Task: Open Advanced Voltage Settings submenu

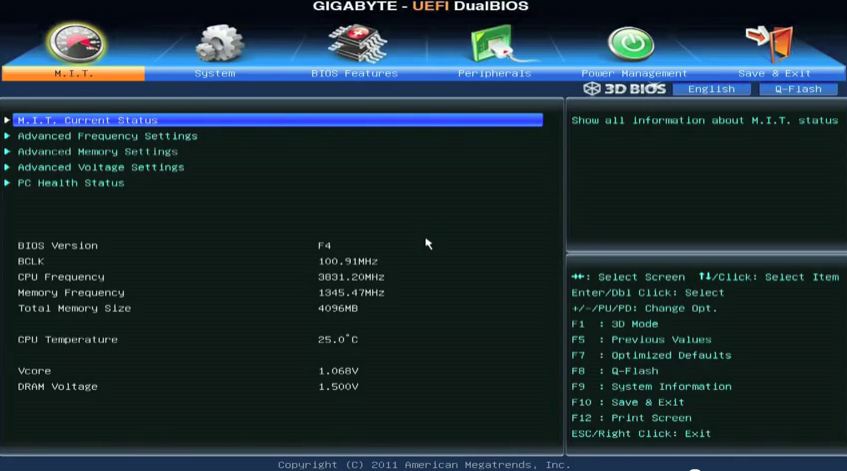Action: click(x=100, y=167)
